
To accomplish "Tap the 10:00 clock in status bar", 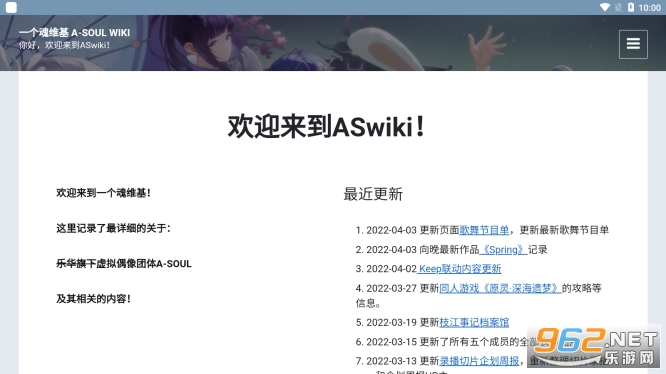I will [649, 8].
